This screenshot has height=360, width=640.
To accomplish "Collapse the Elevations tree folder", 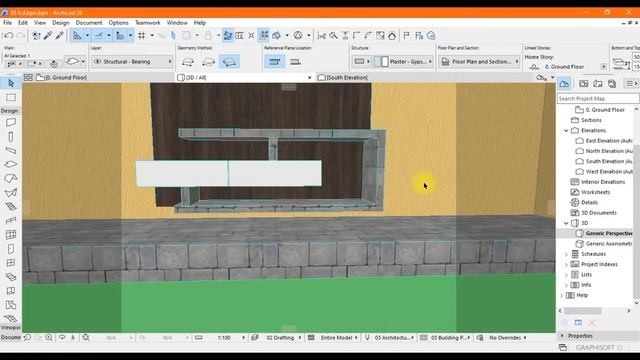I will tap(566, 131).
